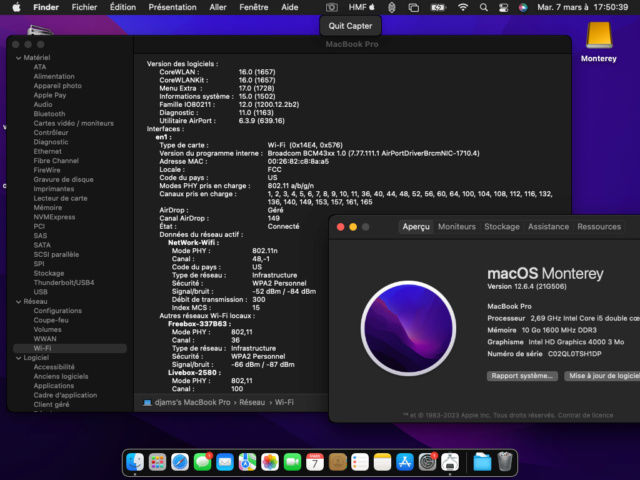Open the Fichier menu
640x480 pixels.
[84, 7]
